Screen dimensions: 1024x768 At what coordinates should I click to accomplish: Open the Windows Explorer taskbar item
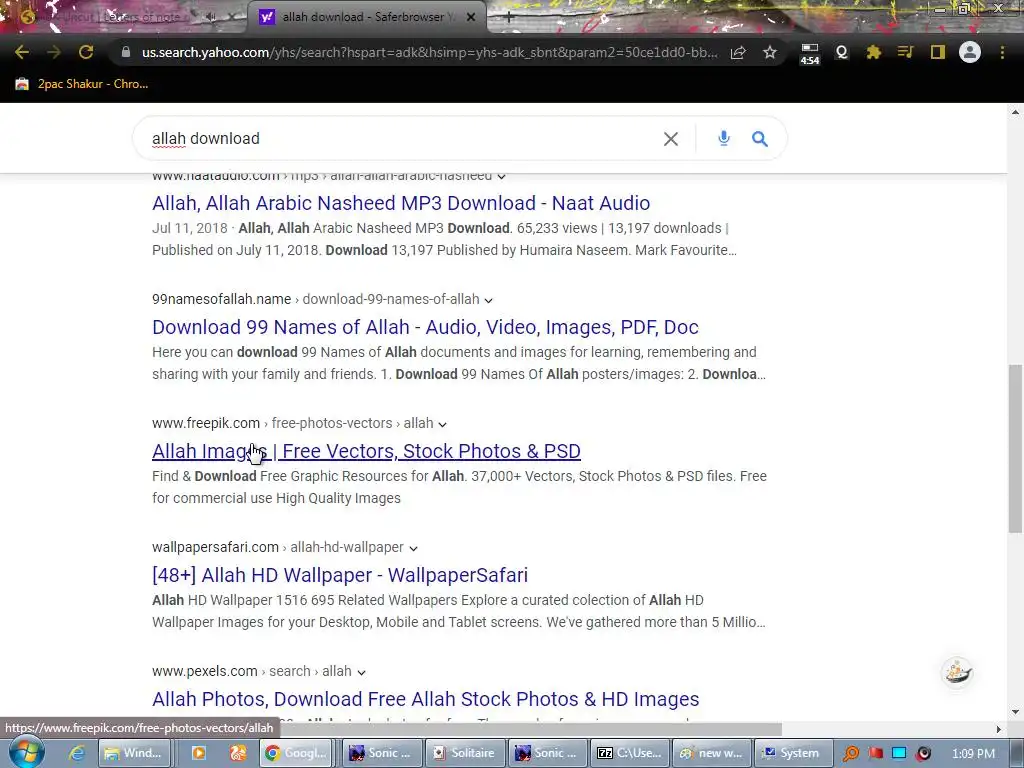tap(135, 753)
